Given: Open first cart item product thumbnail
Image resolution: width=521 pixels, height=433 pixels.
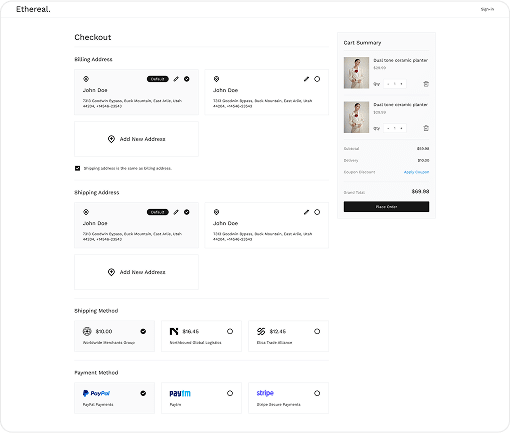Looking at the screenshot, I should coord(356,73).
